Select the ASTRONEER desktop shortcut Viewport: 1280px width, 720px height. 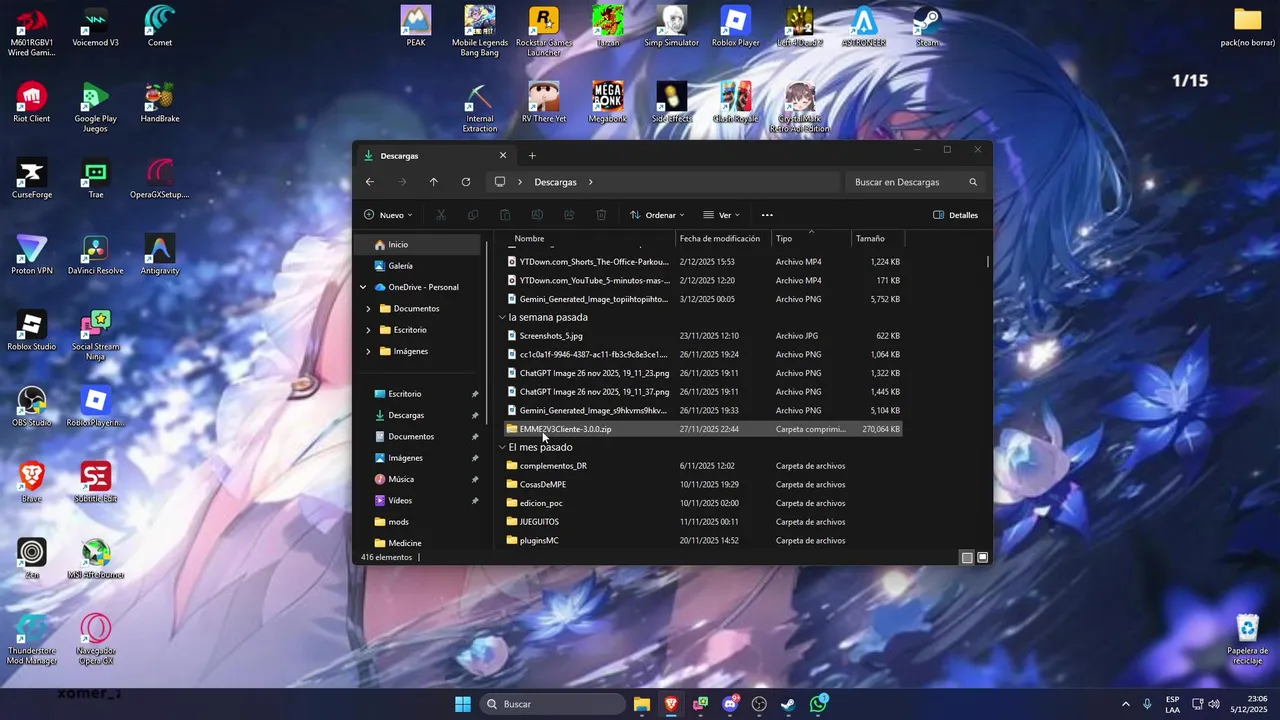coord(864,28)
